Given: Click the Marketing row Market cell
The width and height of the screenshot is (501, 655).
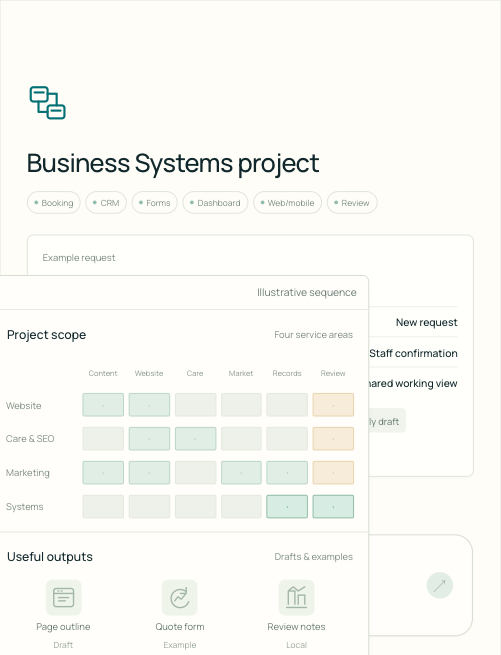Looking at the screenshot, I should click(x=241, y=473).
